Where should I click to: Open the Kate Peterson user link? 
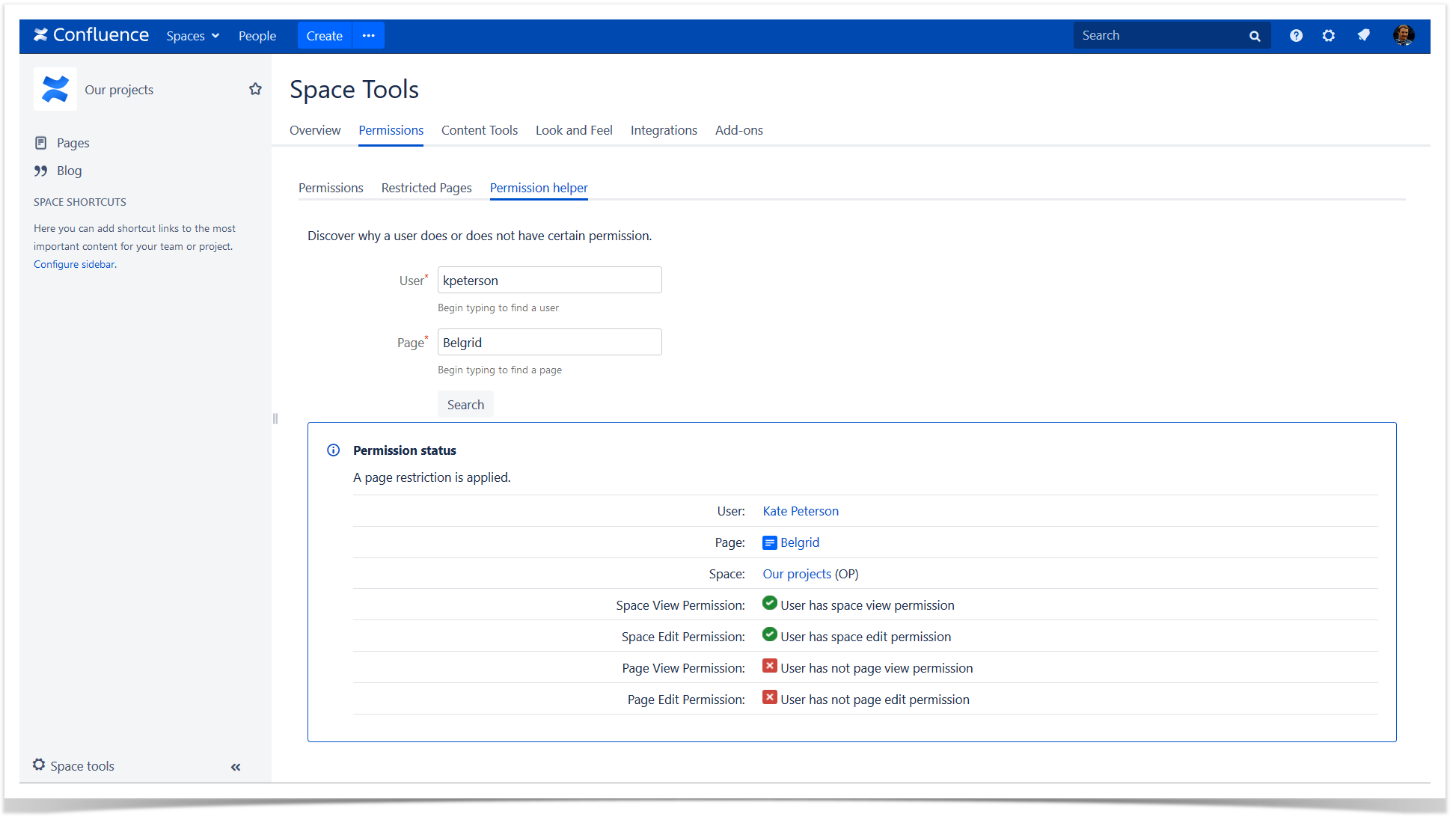click(x=801, y=511)
